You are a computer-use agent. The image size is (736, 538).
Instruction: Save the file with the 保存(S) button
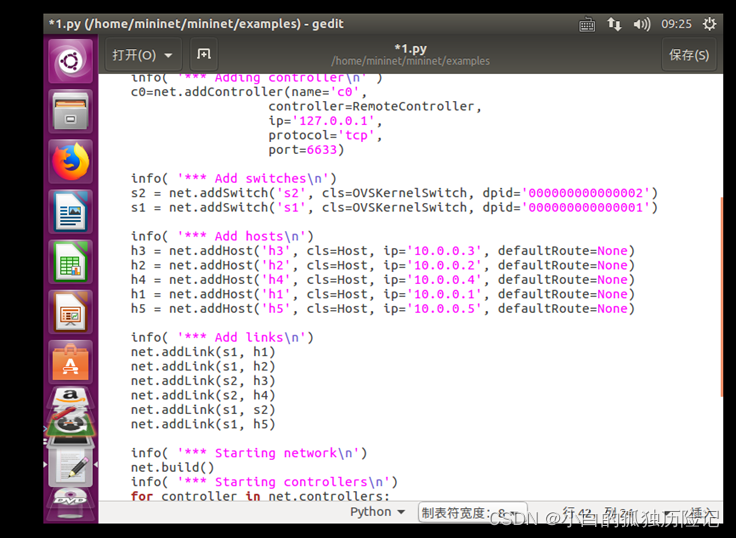click(x=689, y=55)
